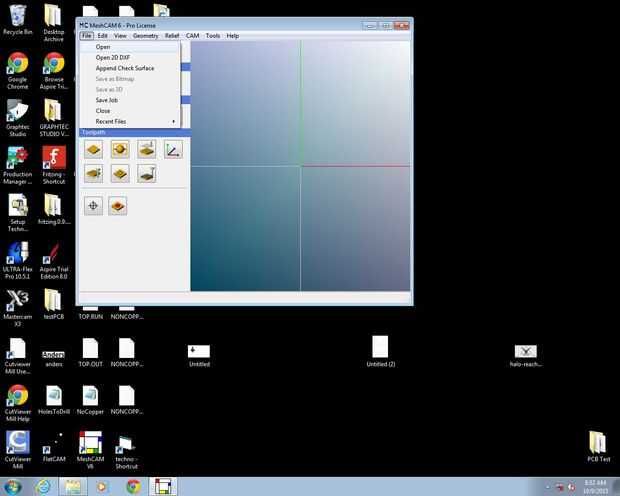Select the Recycle Bin desktop icon
Screen dimensions: 620x496
pos(17,20)
